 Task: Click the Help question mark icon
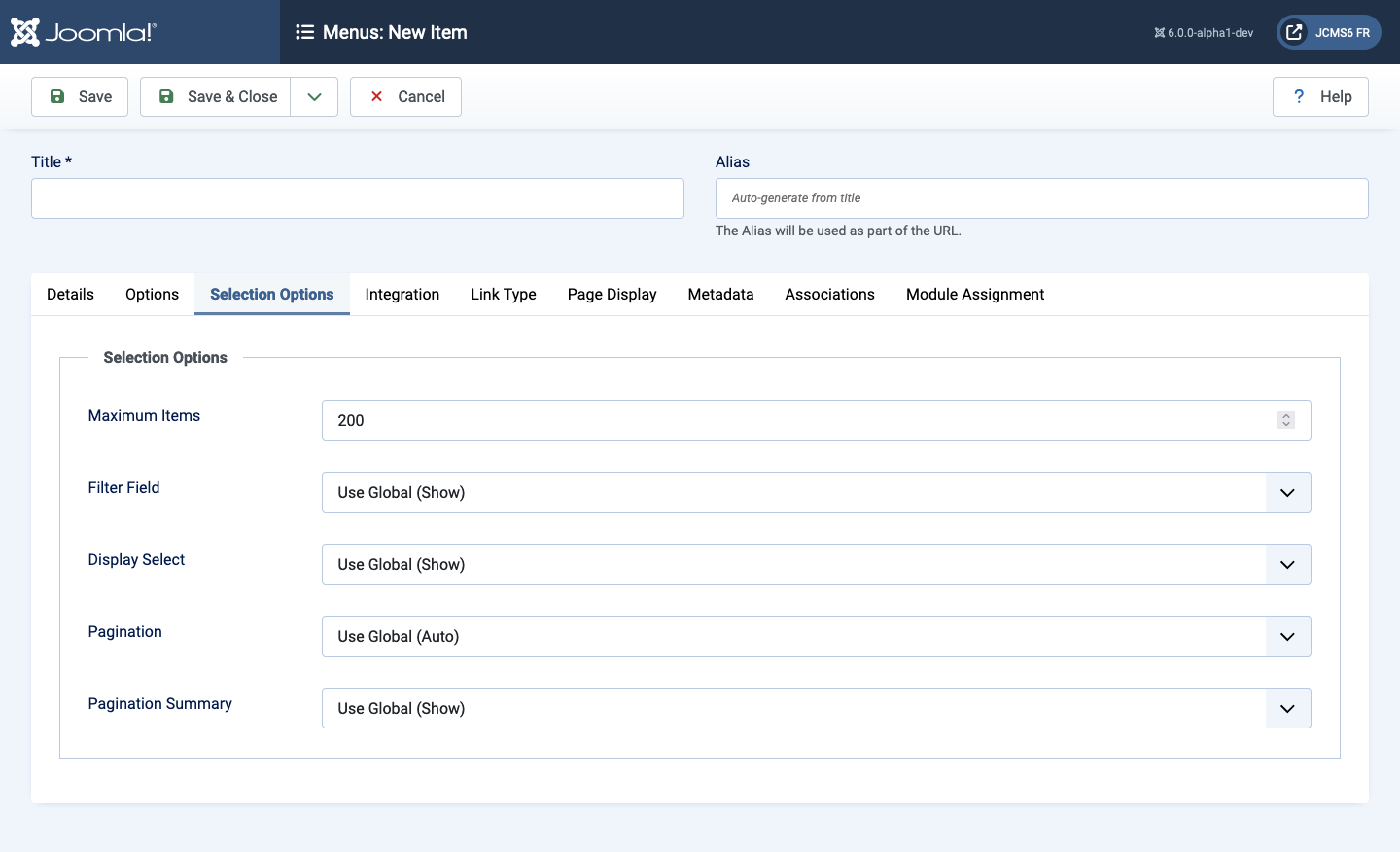coord(1298,96)
